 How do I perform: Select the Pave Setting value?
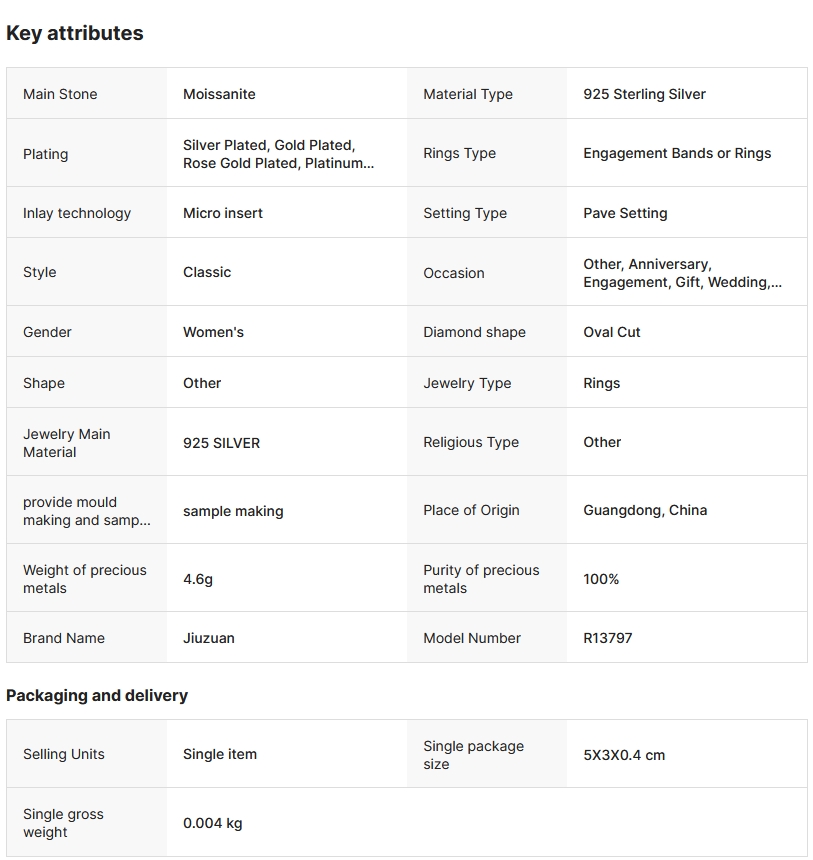point(625,213)
